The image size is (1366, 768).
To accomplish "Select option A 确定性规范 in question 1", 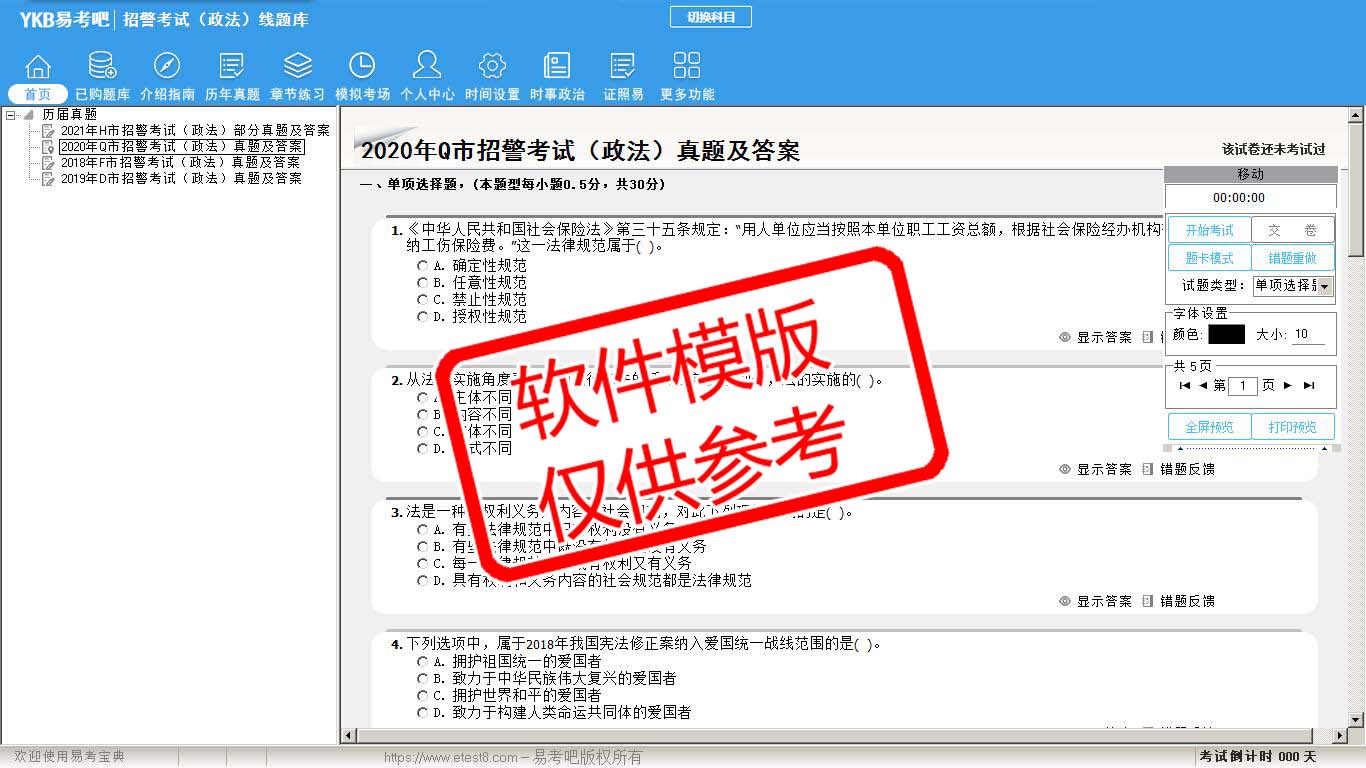I will [x=423, y=266].
